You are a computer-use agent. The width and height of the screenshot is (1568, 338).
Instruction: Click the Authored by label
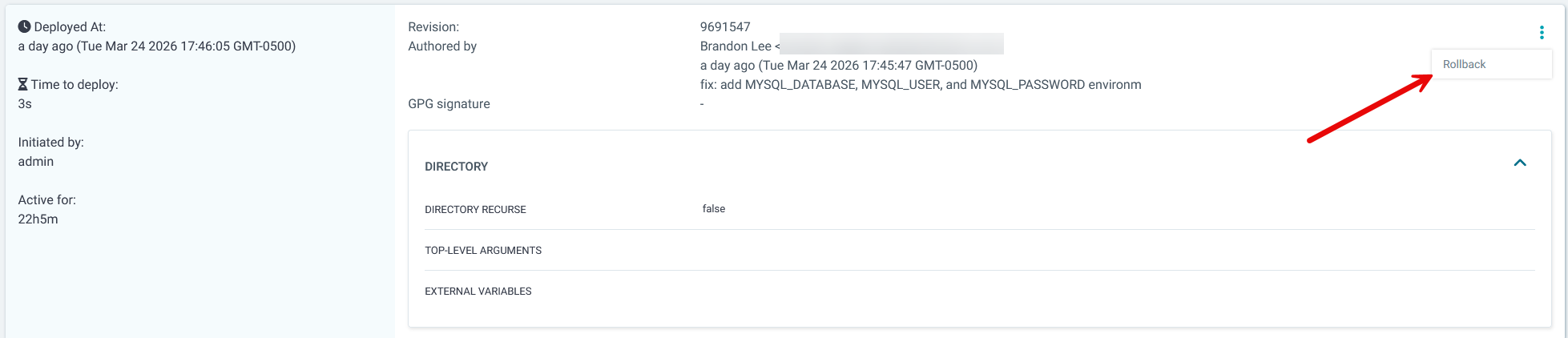442,46
